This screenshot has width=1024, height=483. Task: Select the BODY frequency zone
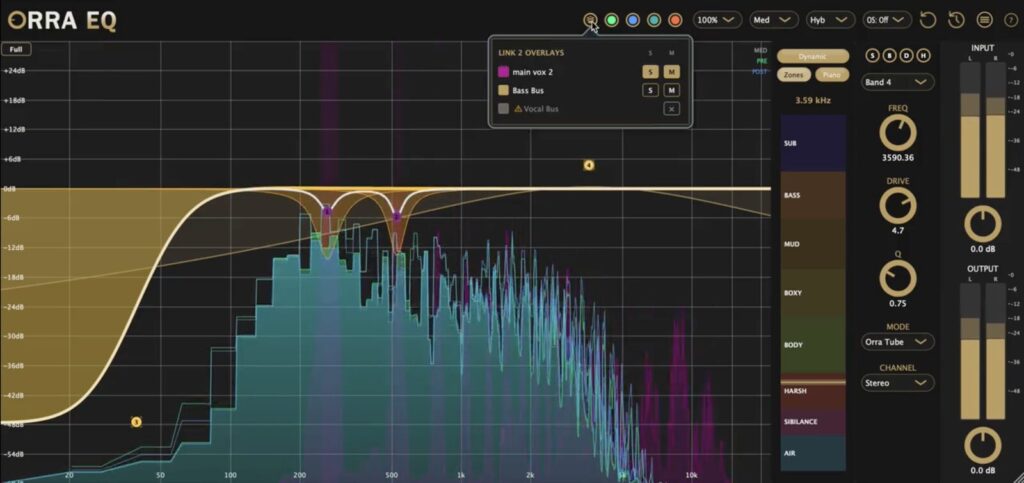tap(813, 345)
